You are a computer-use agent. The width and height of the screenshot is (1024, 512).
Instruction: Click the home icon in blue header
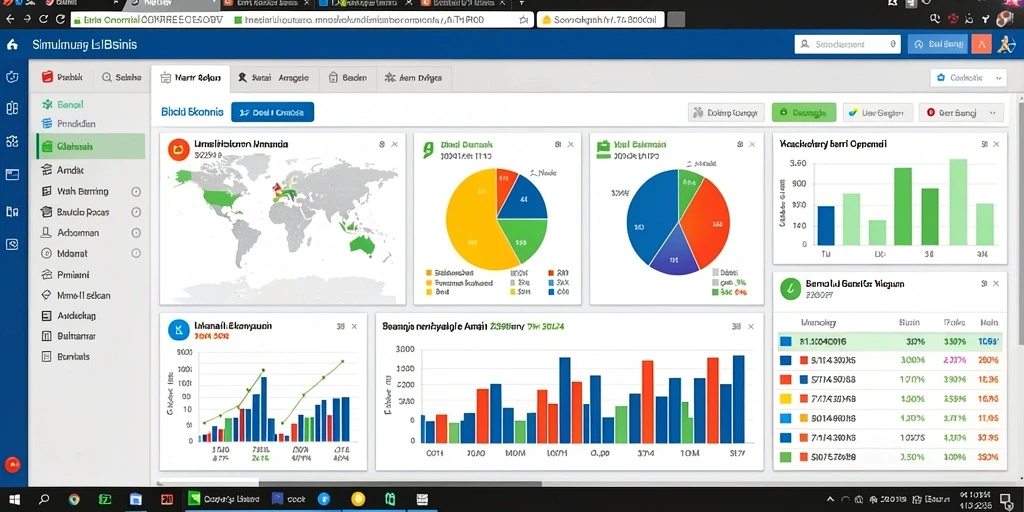12,44
